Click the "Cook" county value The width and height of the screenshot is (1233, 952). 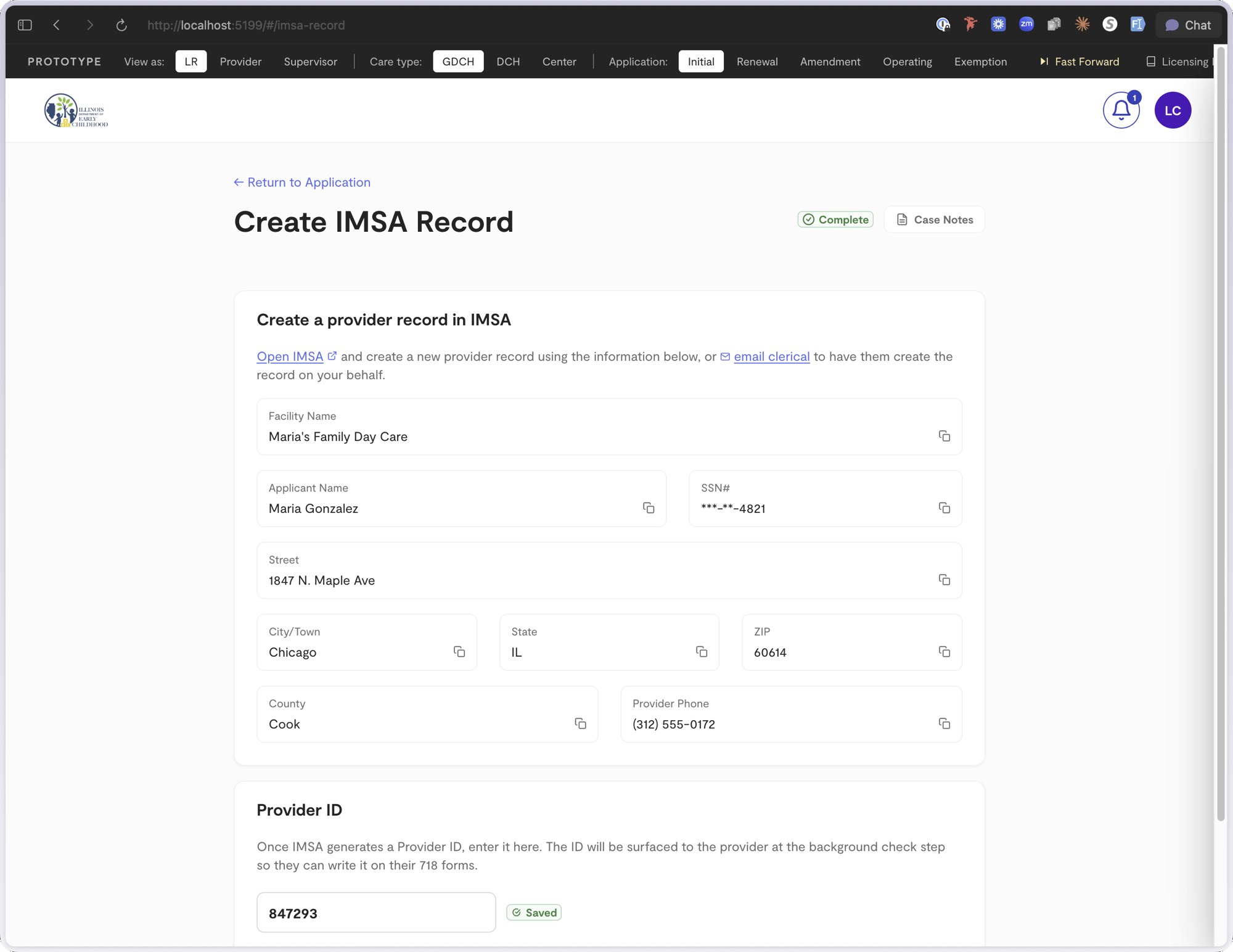(x=284, y=724)
